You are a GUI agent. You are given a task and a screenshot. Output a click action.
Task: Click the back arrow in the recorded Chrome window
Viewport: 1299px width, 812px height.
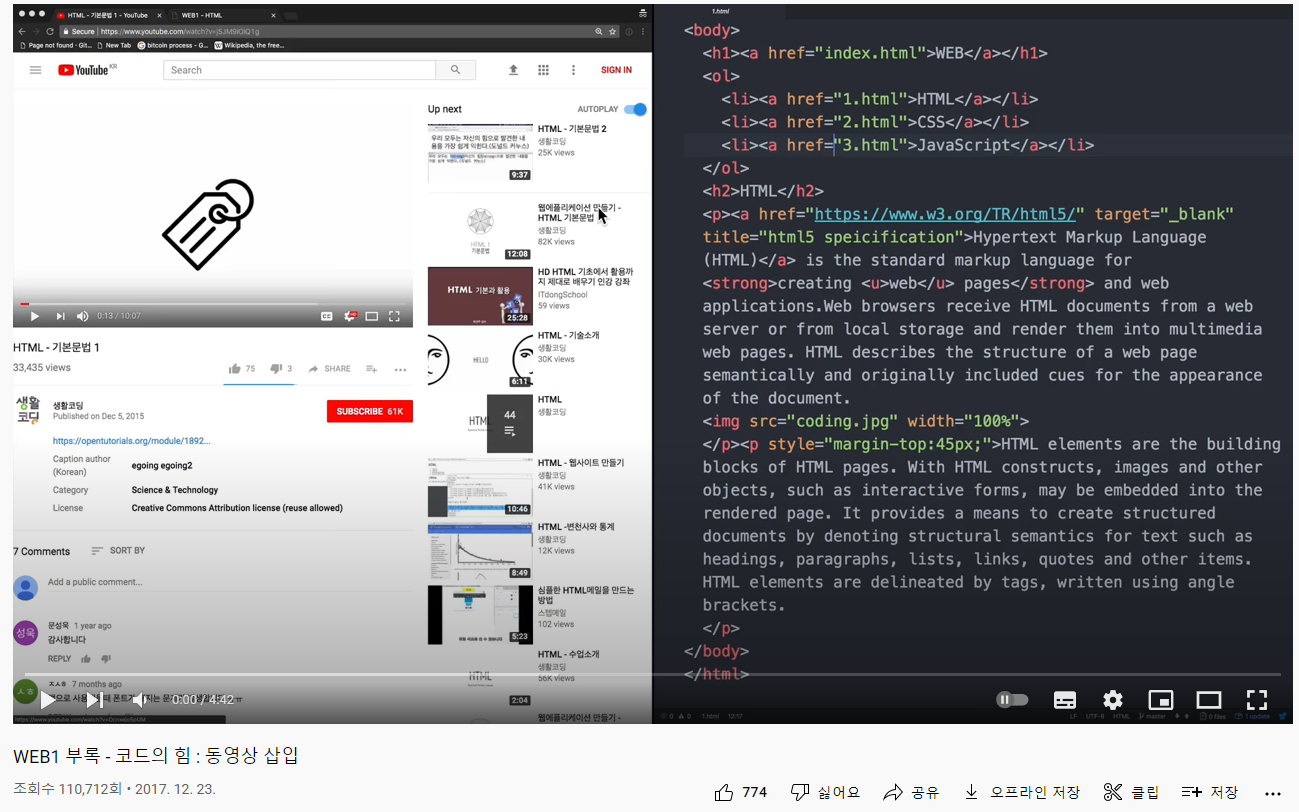pos(23,31)
